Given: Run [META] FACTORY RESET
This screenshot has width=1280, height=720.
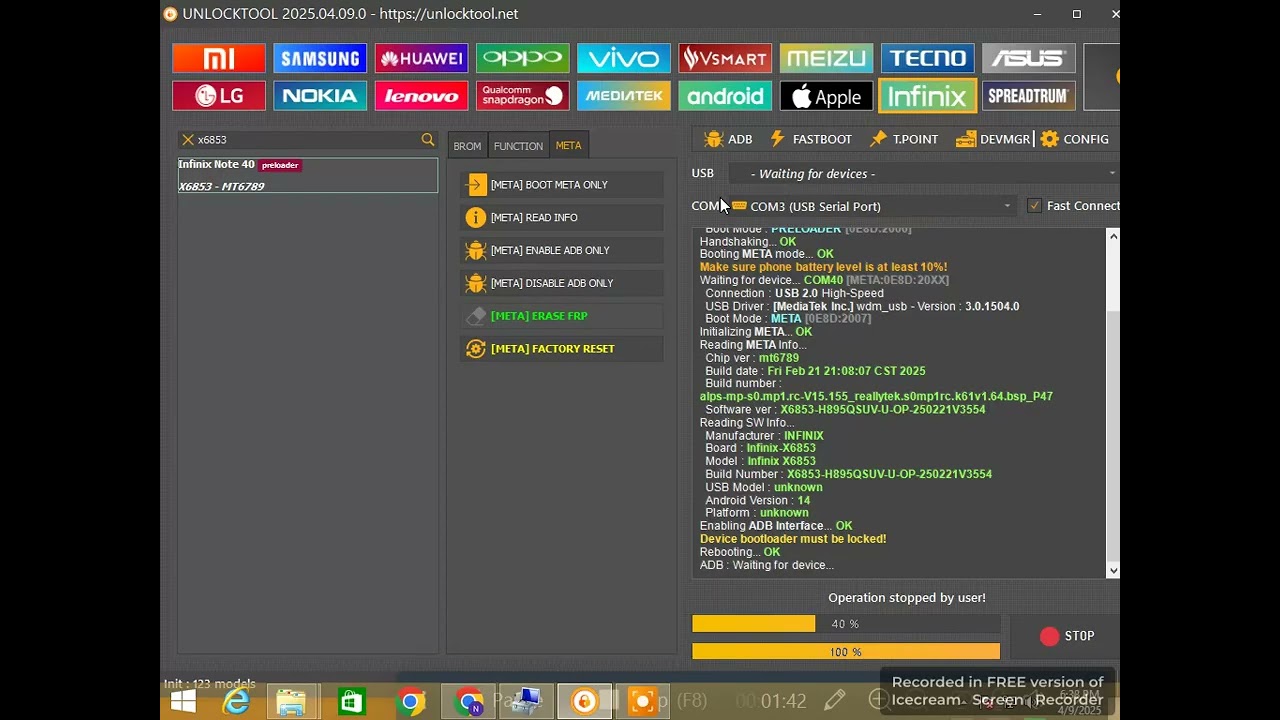Looking at the screenshot, I should (562, 349).
